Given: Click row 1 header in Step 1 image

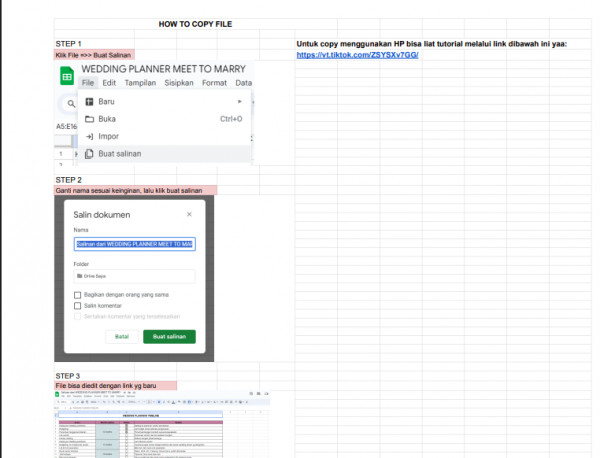Looking at the screenshot, I should click(61, 154).
